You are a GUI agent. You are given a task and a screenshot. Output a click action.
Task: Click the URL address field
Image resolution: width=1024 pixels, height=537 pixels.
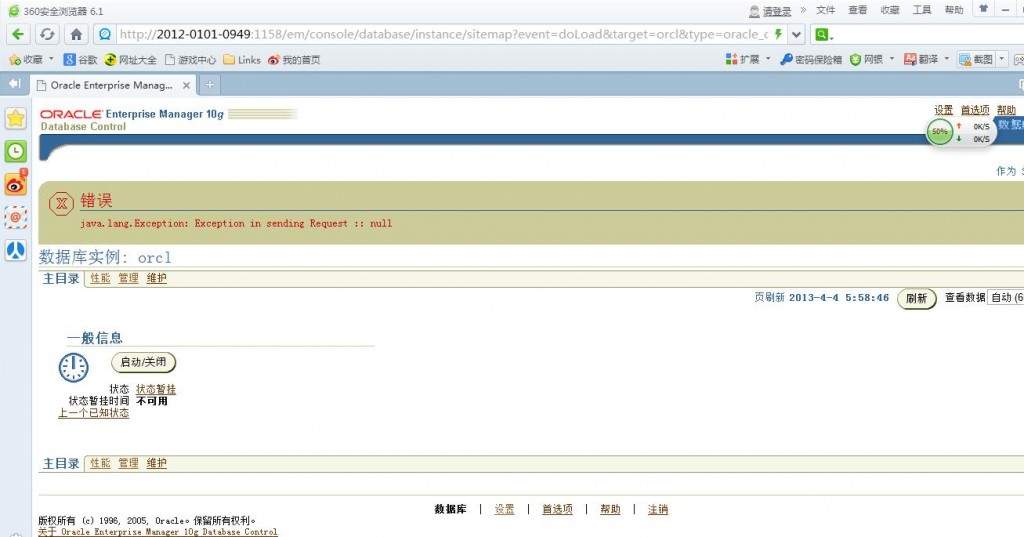point(443,34)
